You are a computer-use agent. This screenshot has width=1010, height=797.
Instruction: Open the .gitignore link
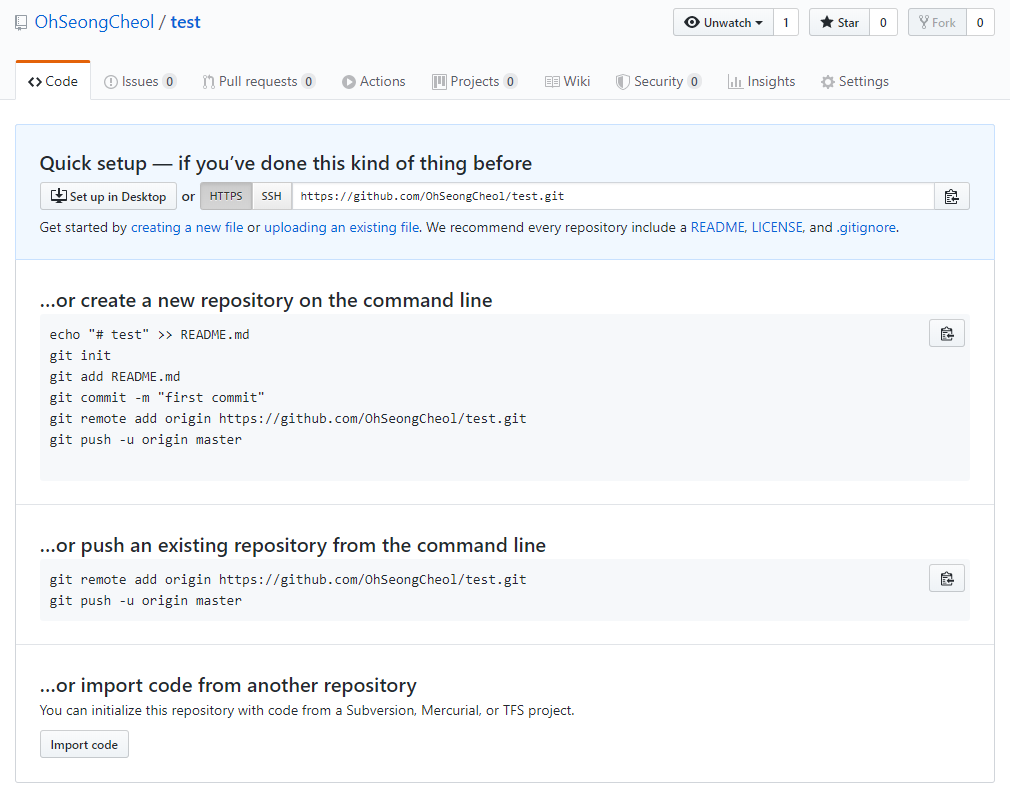(866, 227)
